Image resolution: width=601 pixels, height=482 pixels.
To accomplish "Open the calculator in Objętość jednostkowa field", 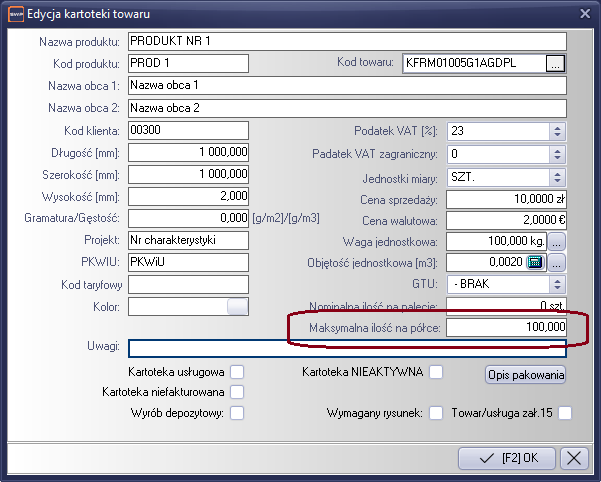I will (x=535, y=263).
